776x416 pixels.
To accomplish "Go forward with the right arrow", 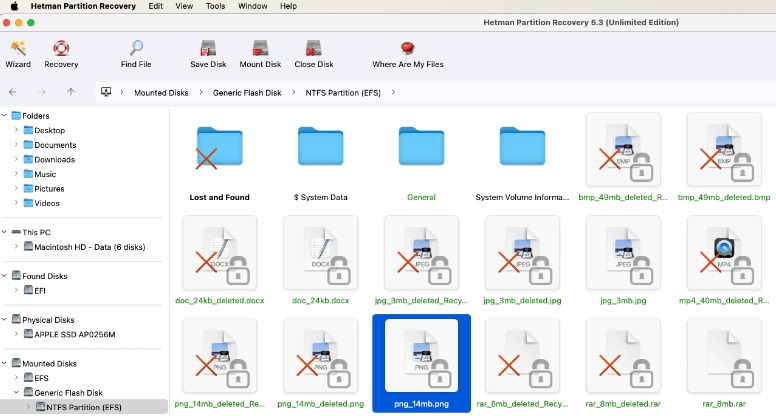I will [42, 92].
